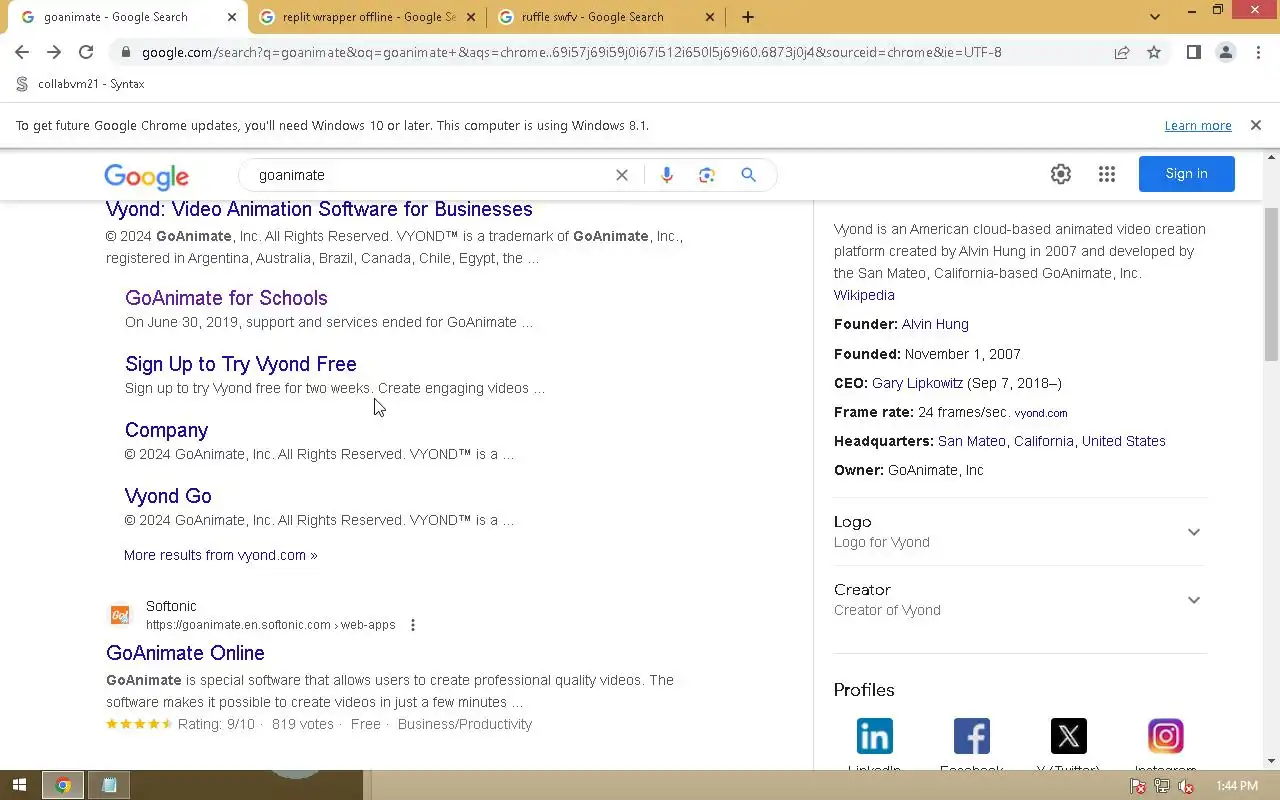Open the Chrome side panel
The width and height of the screenshot is (1280, 800).
coord(1193,52)
